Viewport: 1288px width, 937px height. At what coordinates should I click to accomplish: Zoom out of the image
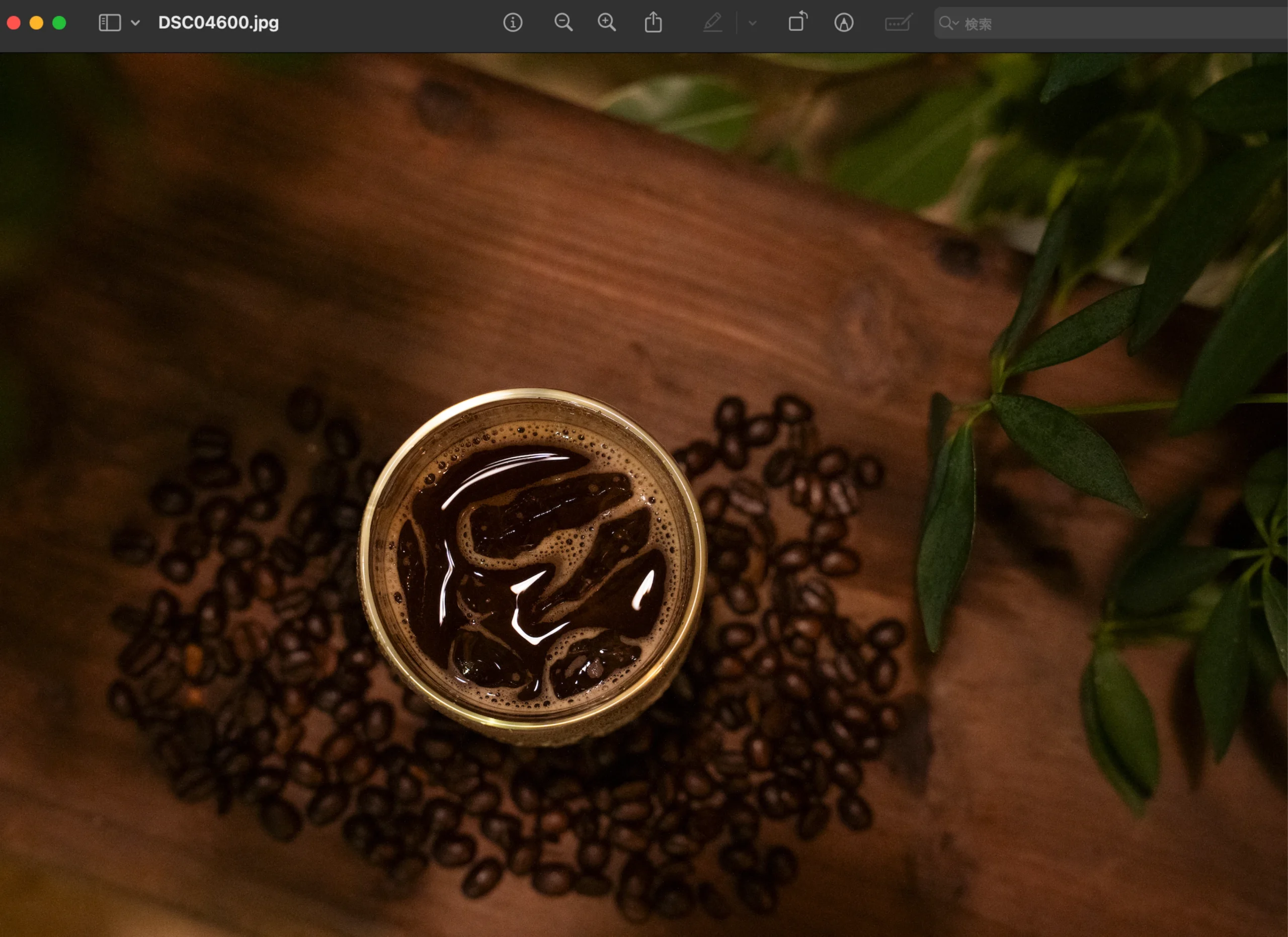[x=563, y=23]
